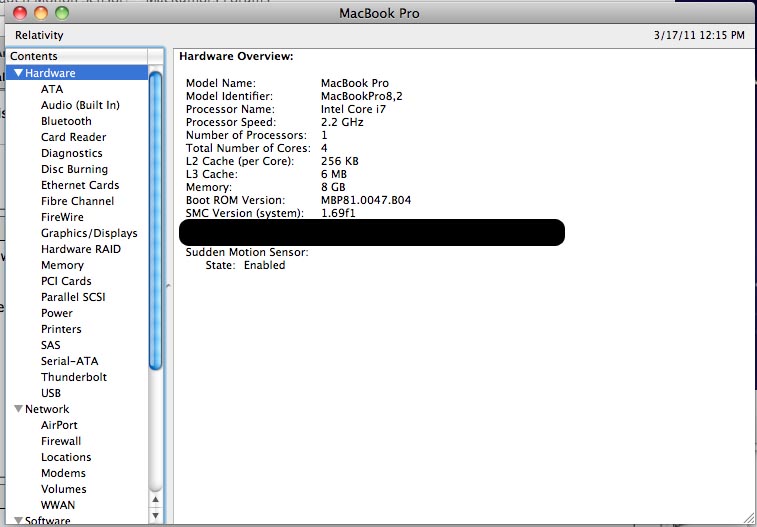Select ATA in the Hardware list
The width and height of the screenshot is (757, 527).
click(x=52, y=89)
